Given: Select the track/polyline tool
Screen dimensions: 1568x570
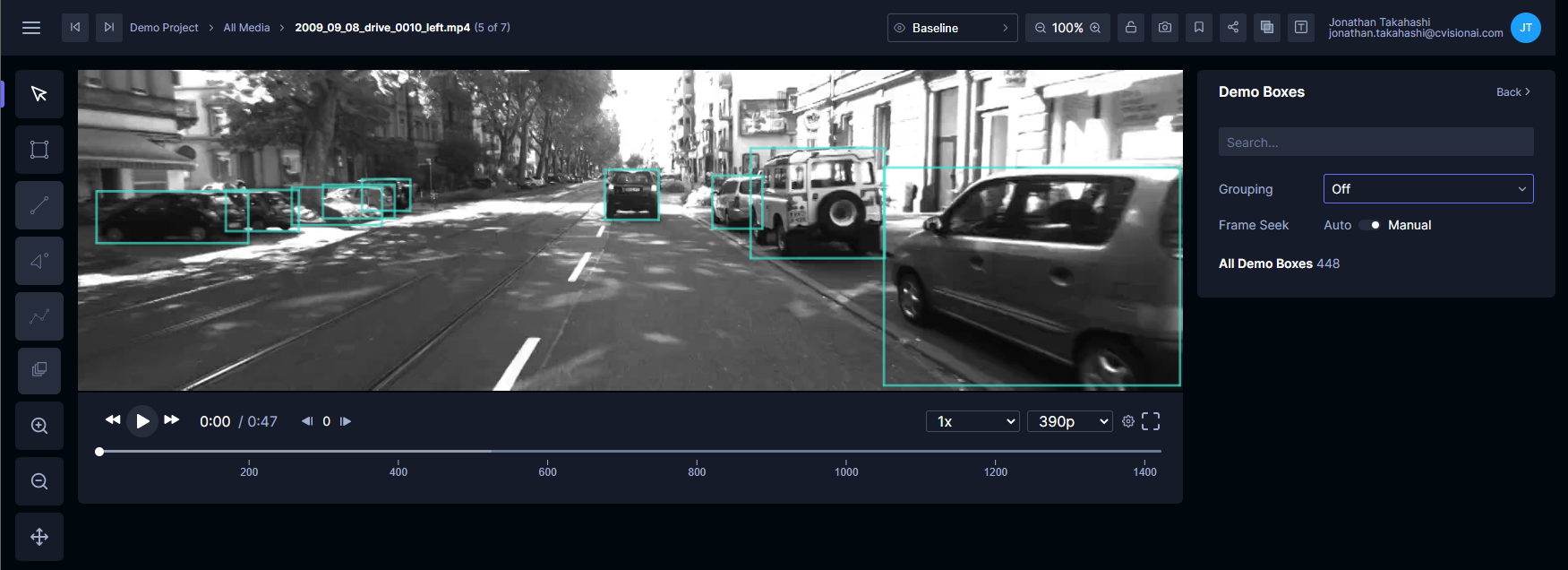Looking at the screenshot, I should (x=39, y=316).
